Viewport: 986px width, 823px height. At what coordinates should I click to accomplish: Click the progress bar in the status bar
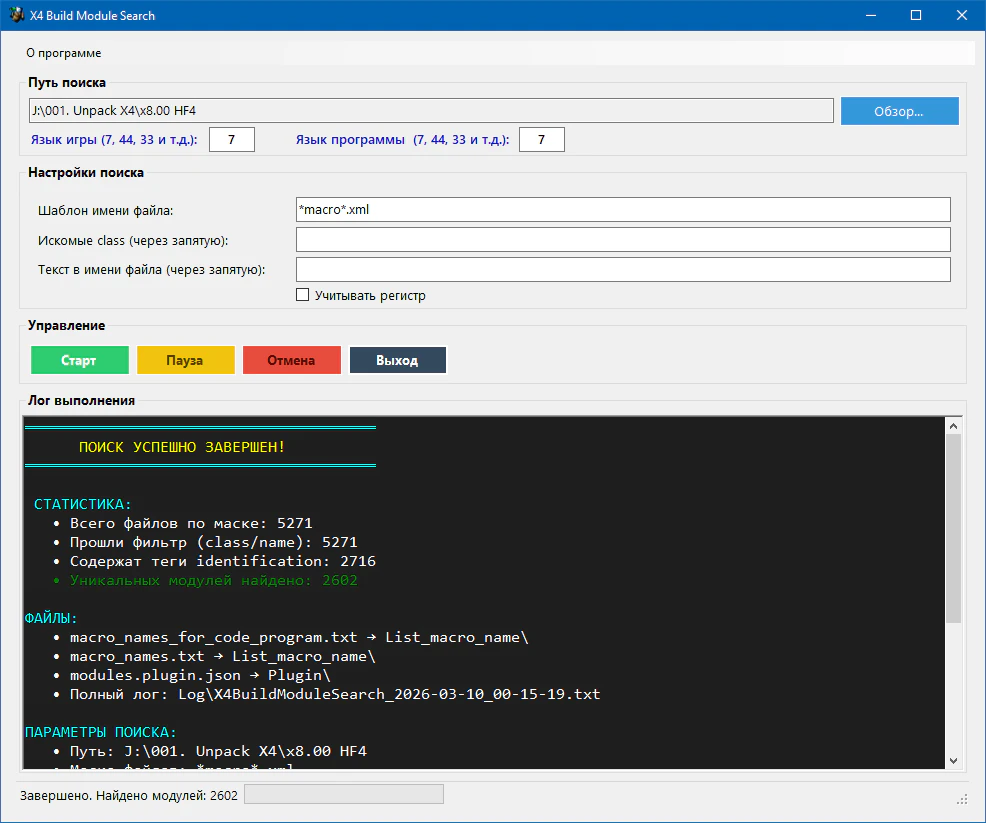(344, 795)
